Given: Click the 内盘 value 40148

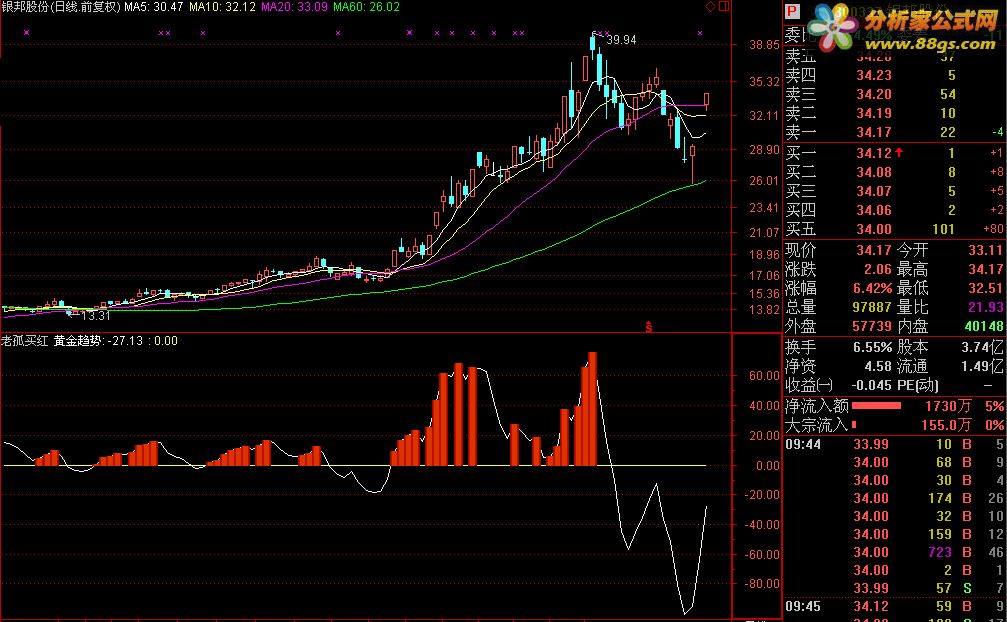Looking at the screenshot, I should click(x=984, y=326).
